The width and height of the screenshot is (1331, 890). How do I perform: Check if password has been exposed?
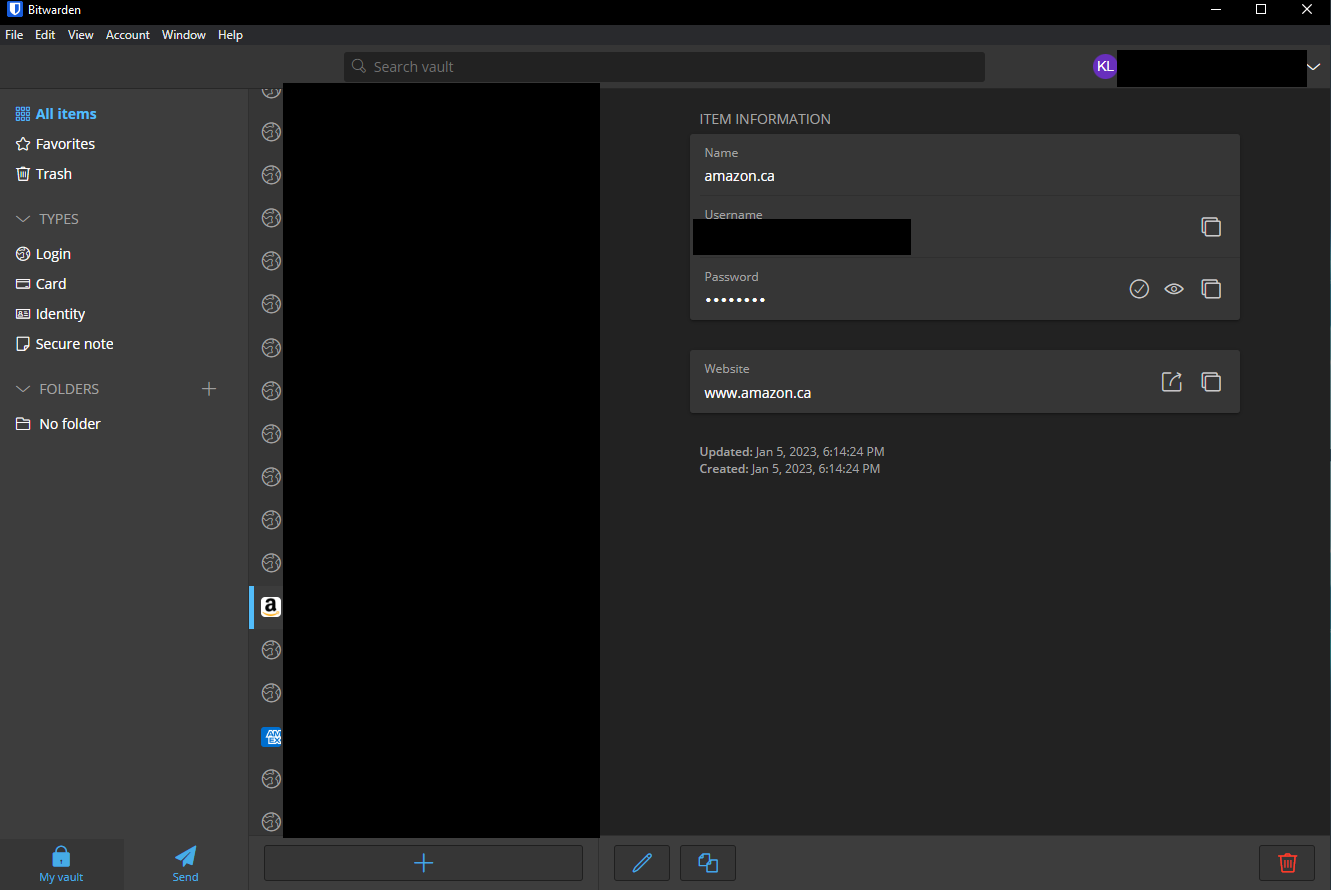[x=1139, y=289]
